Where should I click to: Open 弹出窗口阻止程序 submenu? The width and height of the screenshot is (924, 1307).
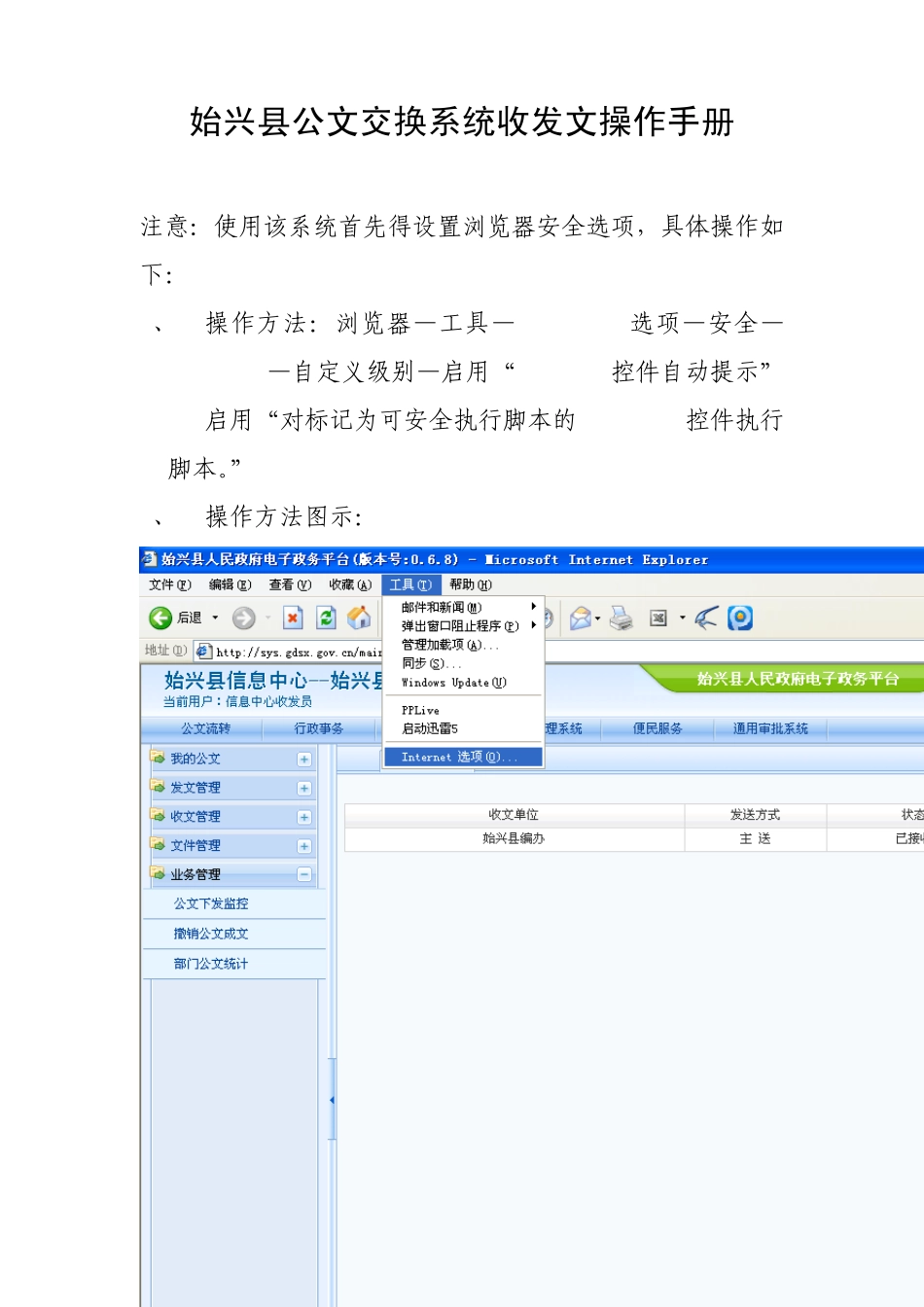point(463,625)
